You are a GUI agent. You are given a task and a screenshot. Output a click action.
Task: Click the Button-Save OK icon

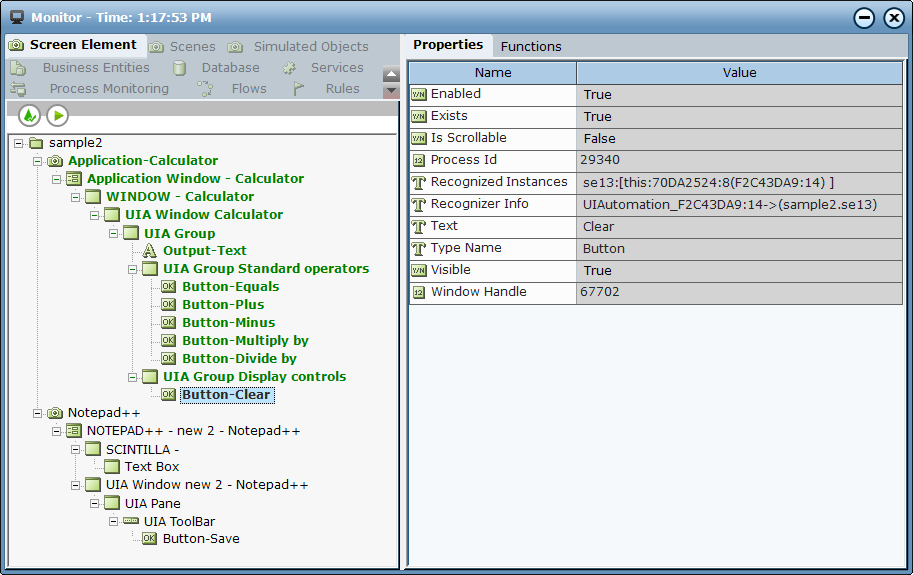coord(149,539)
